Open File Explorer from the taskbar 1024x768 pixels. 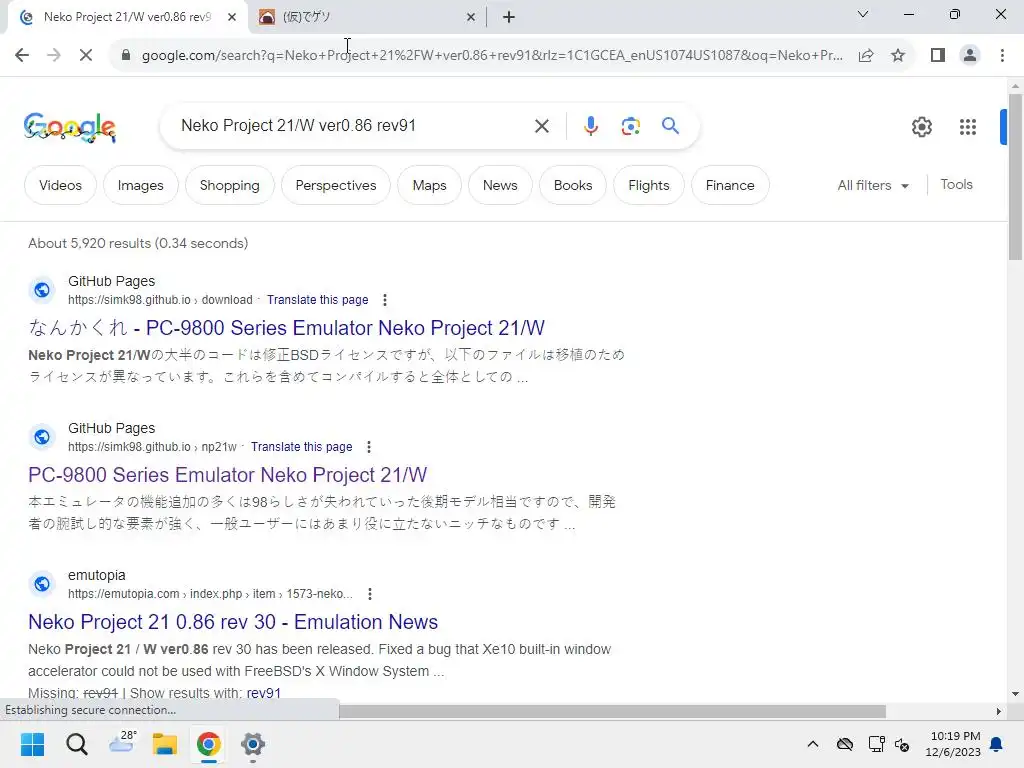point(165,744)
